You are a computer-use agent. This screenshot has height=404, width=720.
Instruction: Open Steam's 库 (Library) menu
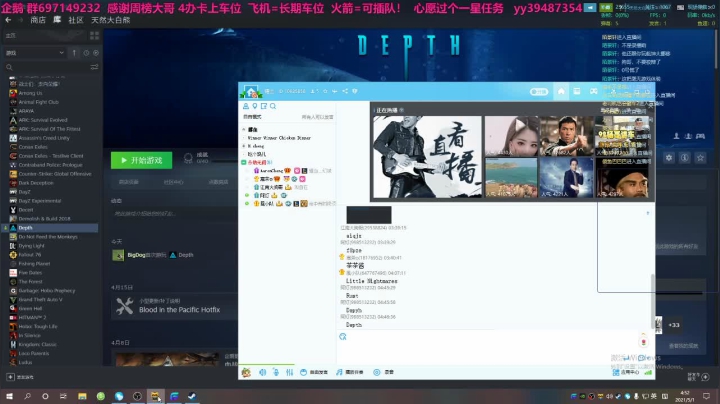[57, 20]
